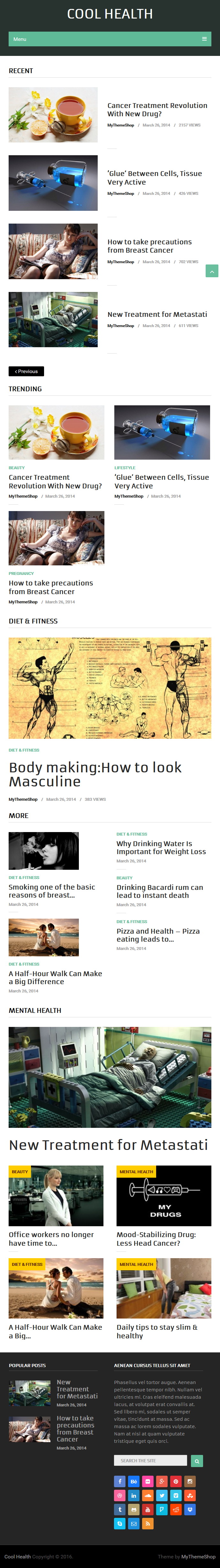Click the Reddit social icon

click(x=176, y=1509)
